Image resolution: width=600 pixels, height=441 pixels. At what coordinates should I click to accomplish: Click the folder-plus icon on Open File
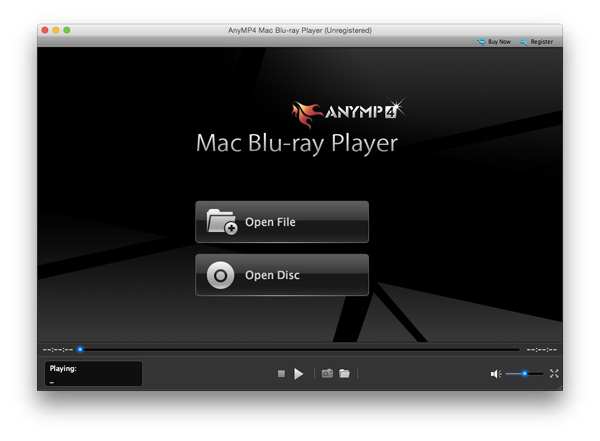(221, 222)
